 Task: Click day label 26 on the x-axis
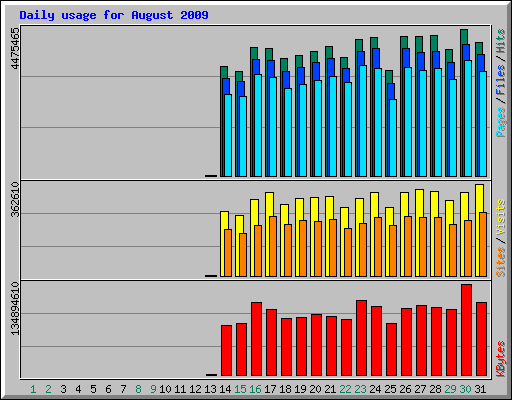(405, 389)
